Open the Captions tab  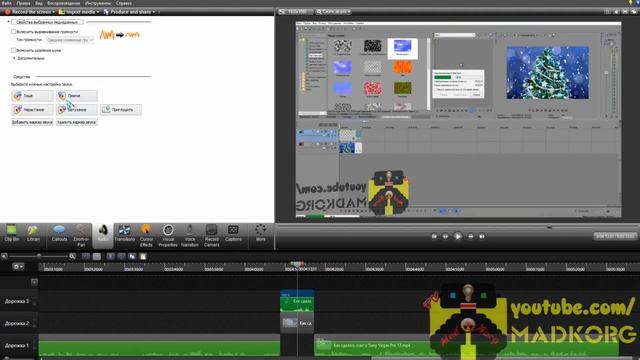pyautogui.click(x=233, y=235)
